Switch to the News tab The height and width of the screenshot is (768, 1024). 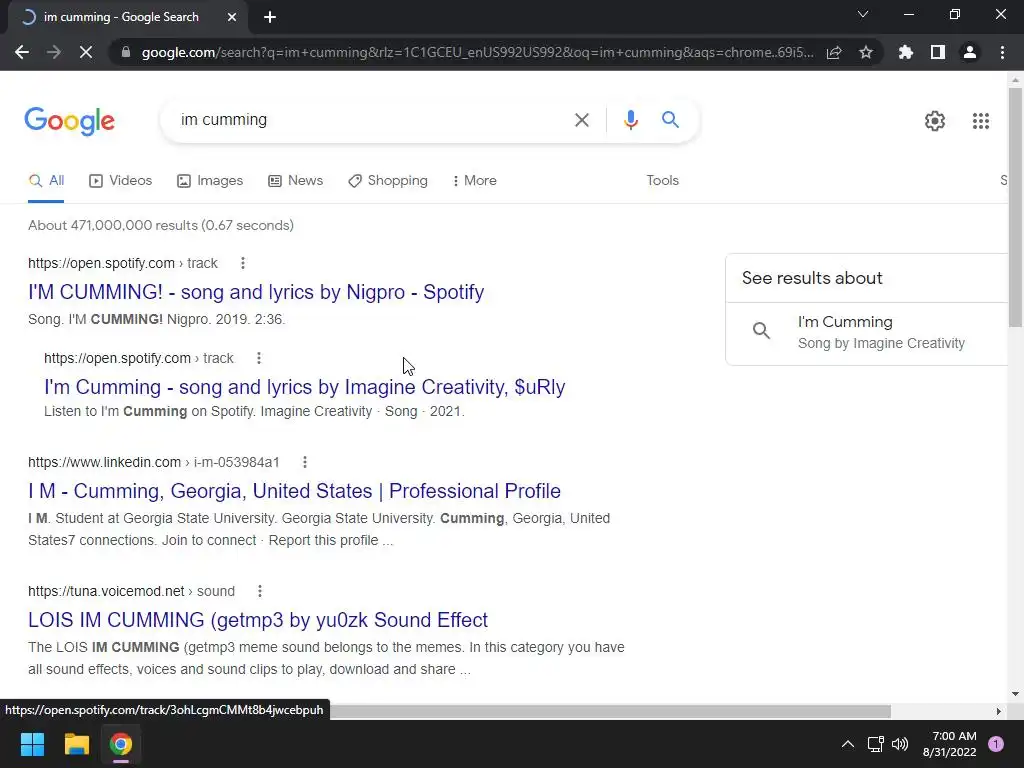(295, 181)
